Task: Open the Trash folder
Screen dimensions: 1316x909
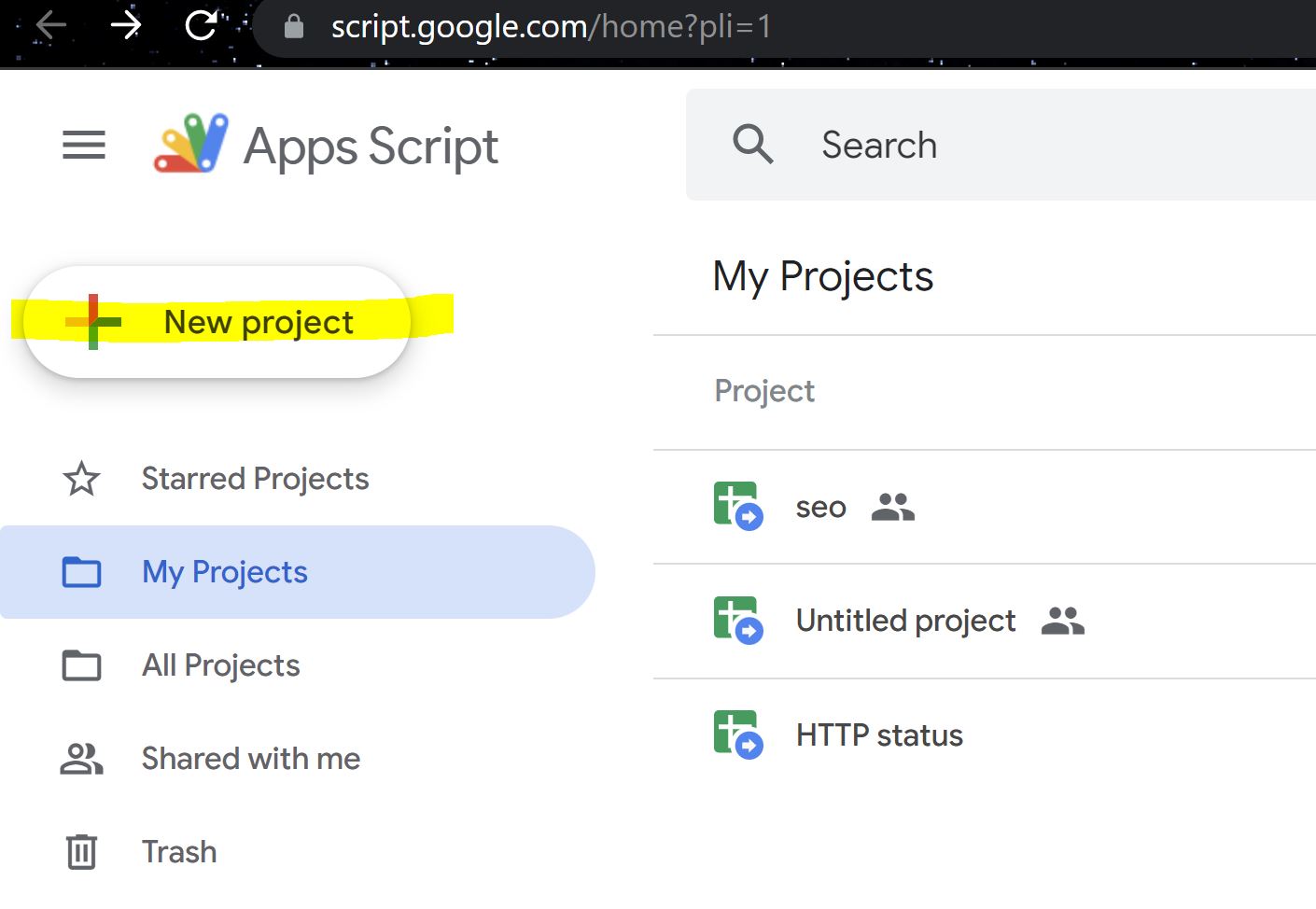Action: [x=178, y=852]
